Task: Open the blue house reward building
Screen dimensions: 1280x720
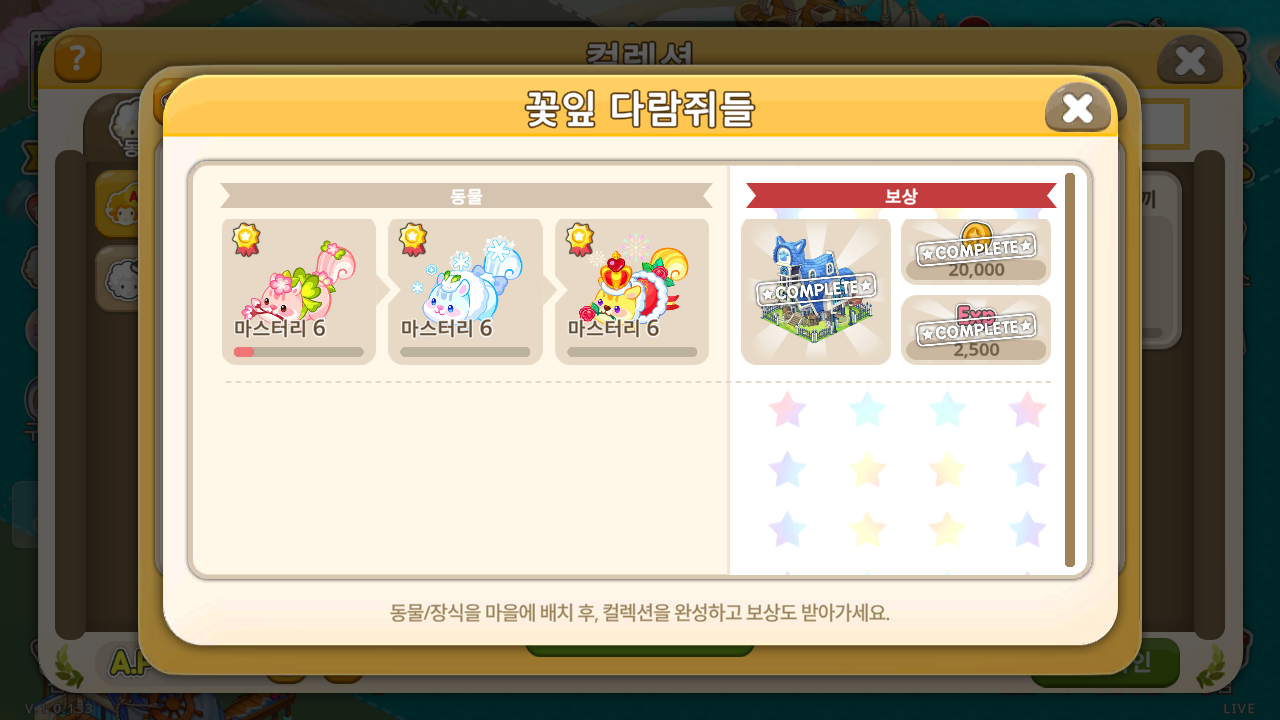Action: click(x=816, y=292)
